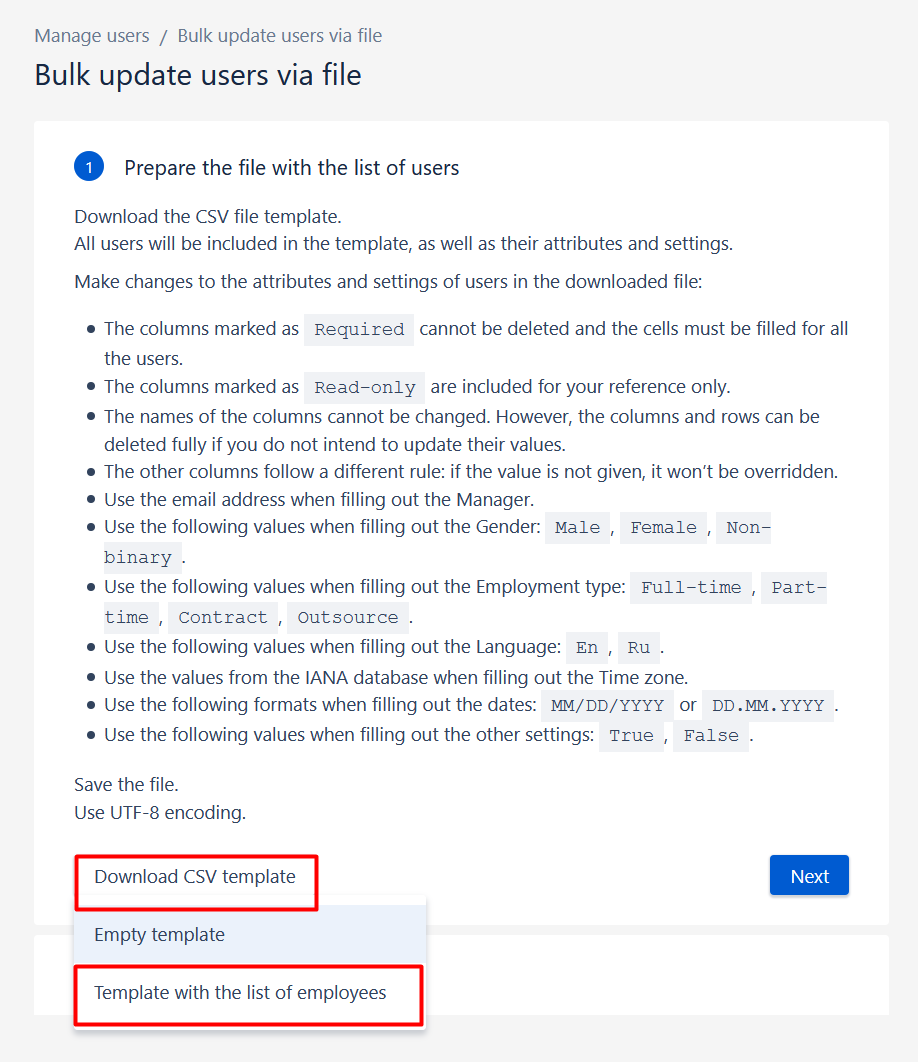
Task: Go to Manage users breadcrumb
Action: (91, 35)
